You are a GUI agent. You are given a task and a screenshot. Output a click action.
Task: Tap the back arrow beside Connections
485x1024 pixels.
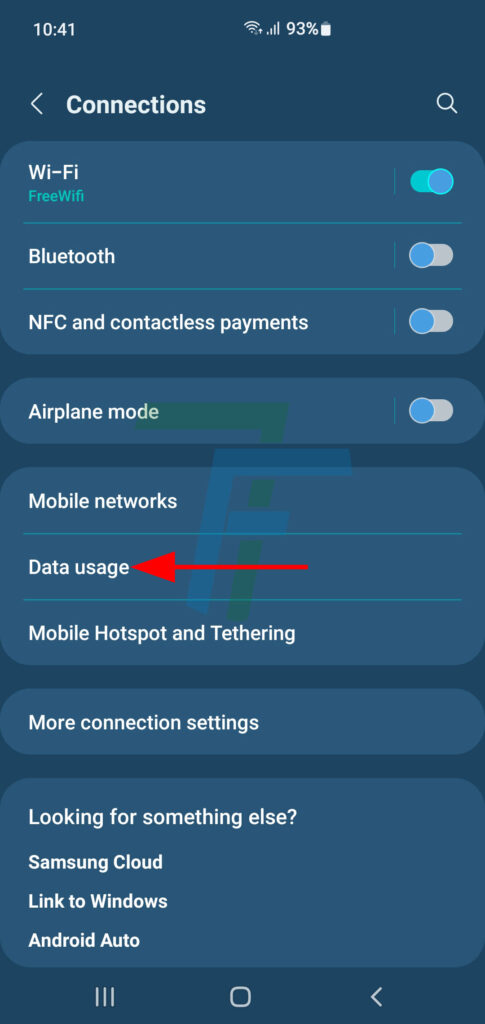click(37, 104)
